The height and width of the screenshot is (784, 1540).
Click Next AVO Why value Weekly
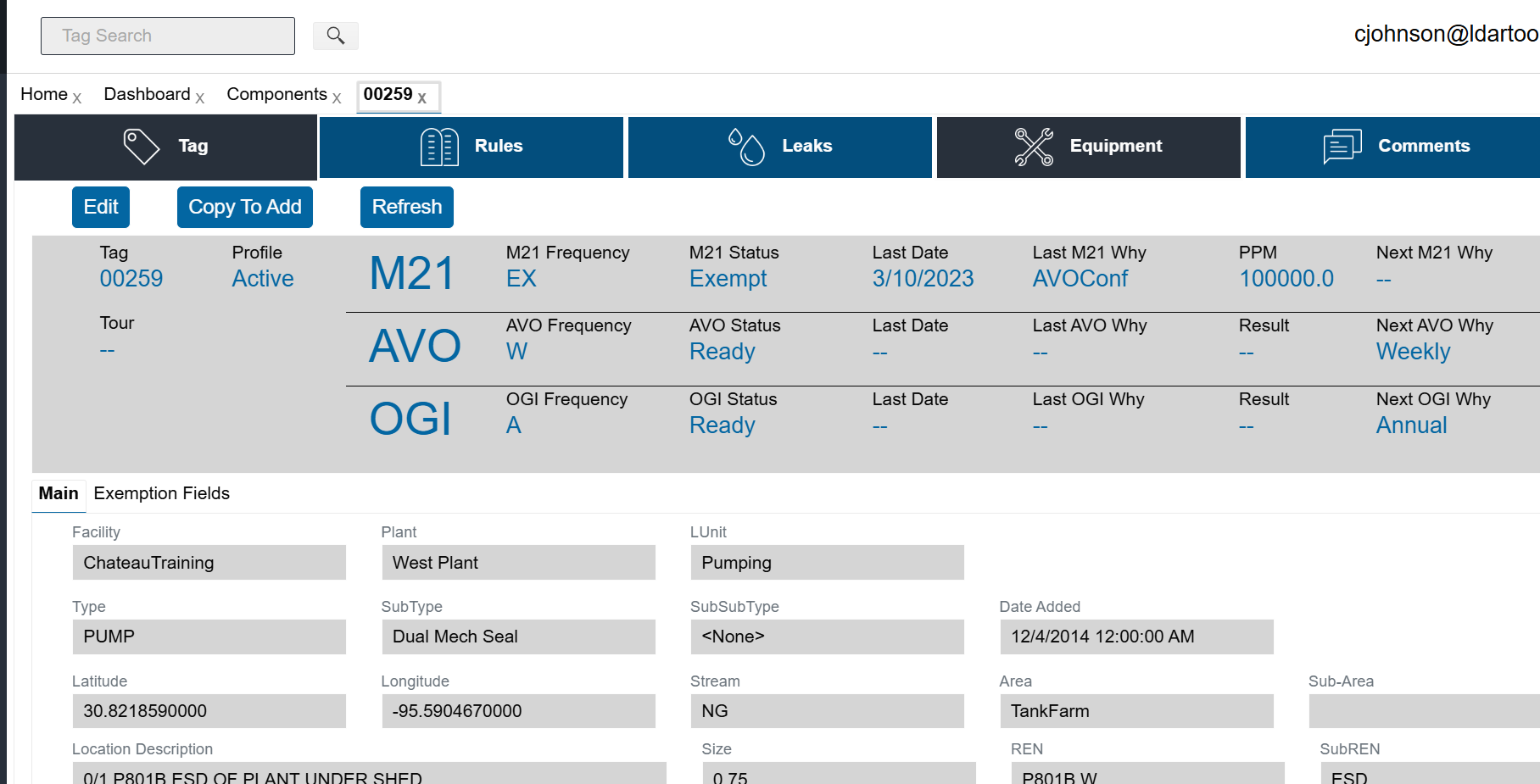point(1413,352)
